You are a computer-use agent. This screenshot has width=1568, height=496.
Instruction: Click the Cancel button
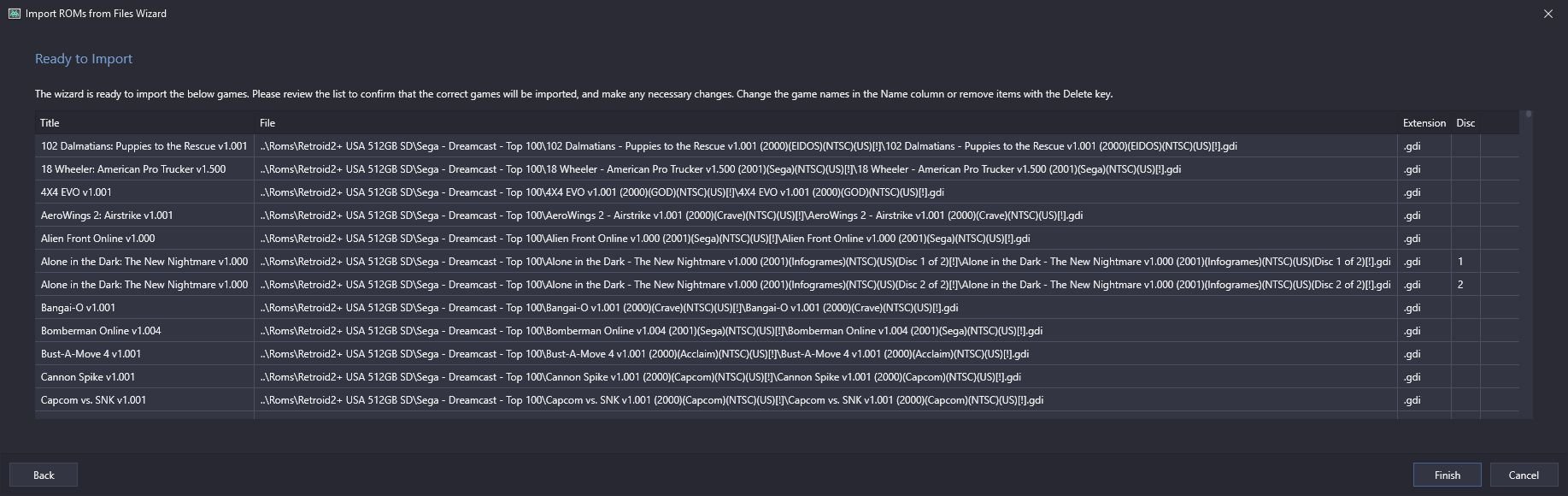tap(1524, 475)
